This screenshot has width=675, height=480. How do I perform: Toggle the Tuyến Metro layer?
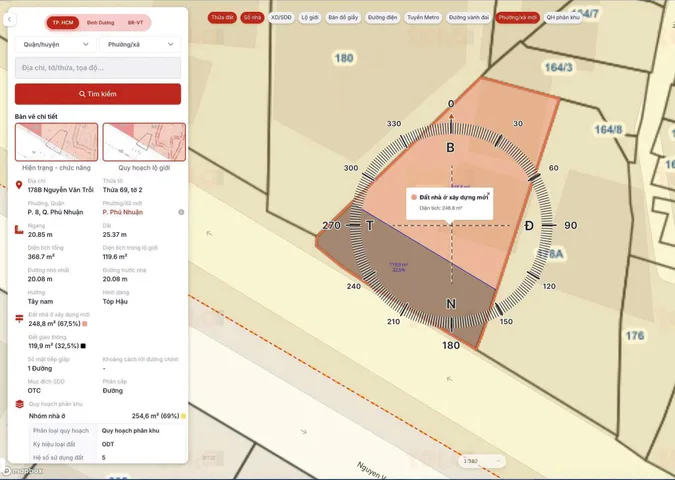point(423,18)
